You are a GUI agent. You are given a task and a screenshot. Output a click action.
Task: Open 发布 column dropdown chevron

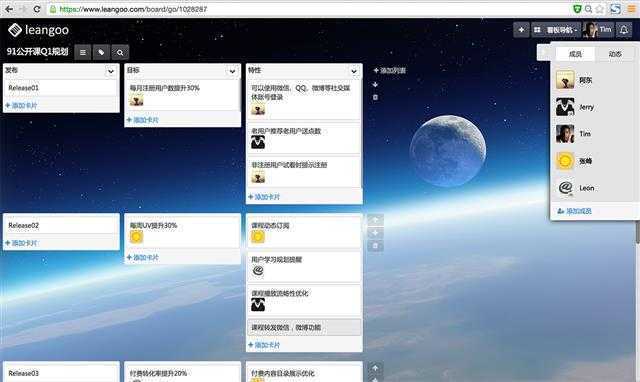coord(111,71)
